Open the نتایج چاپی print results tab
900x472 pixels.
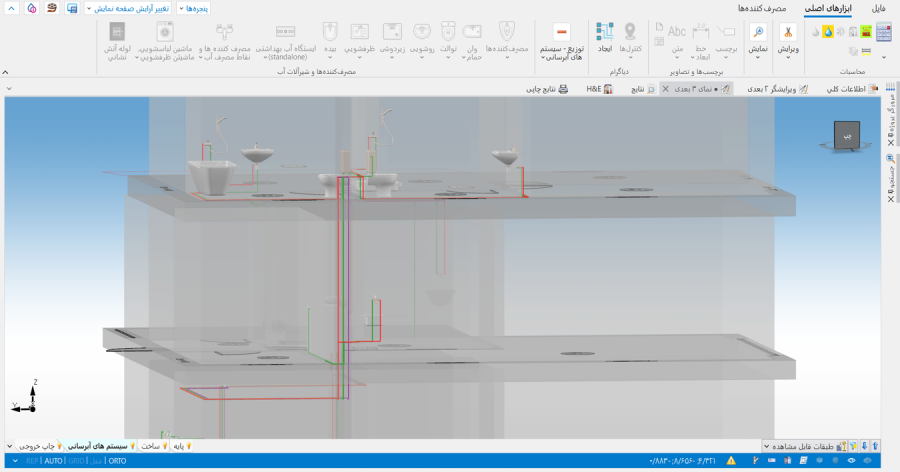[548, 89]
